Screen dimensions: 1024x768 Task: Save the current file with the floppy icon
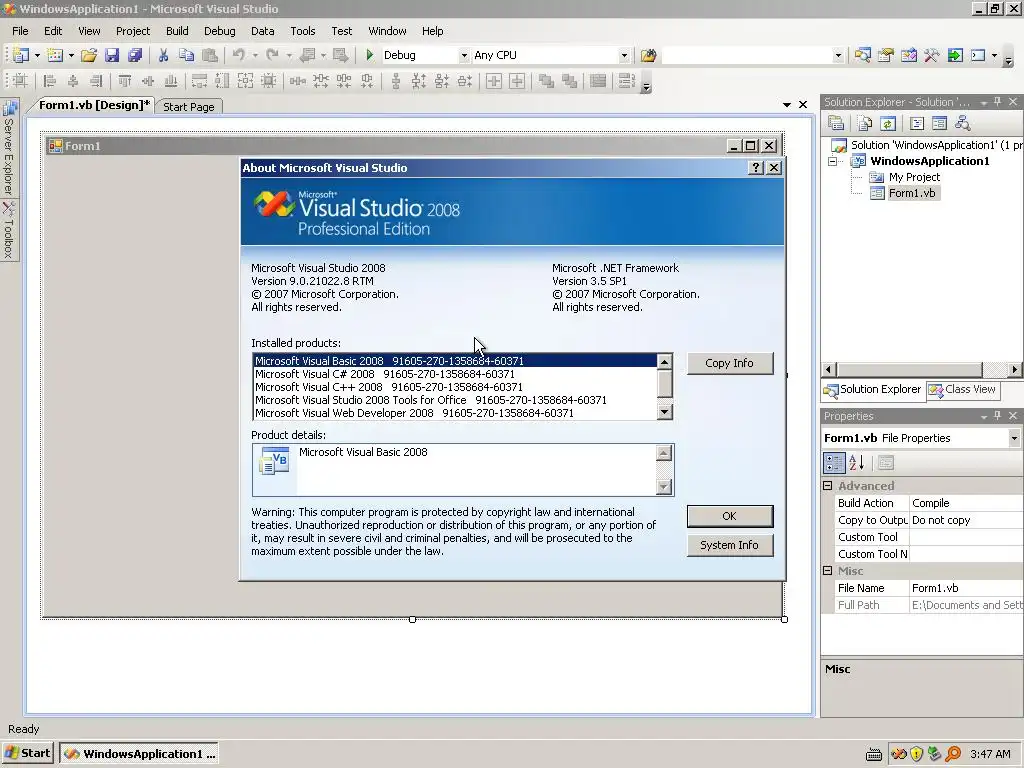coord(112,56)
